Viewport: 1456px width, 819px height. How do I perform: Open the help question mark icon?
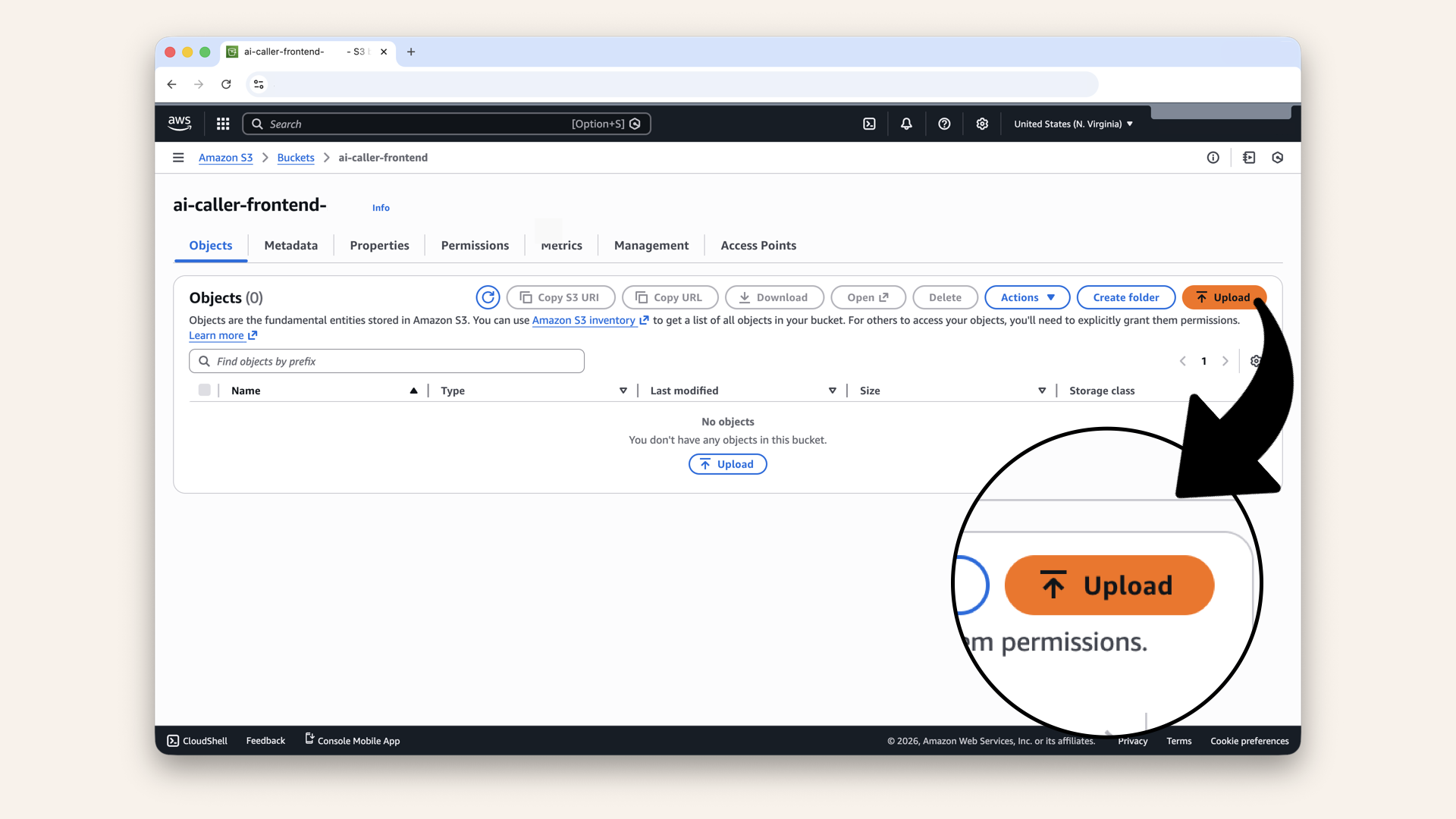[x=944, y=124]
